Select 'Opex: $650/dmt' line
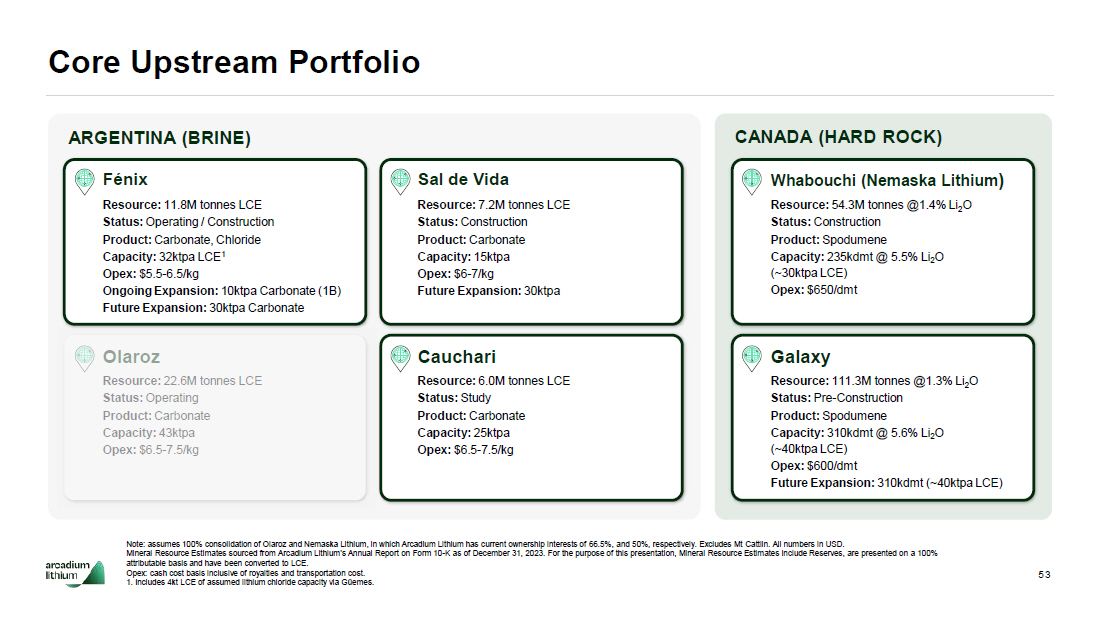 point(814,290)
